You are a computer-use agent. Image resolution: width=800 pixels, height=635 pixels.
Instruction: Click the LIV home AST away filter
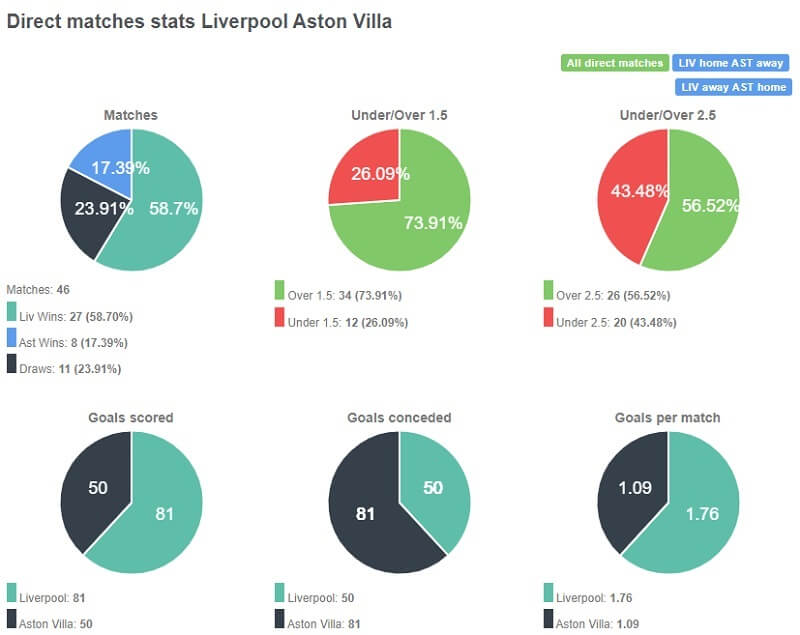pos(731,63)
